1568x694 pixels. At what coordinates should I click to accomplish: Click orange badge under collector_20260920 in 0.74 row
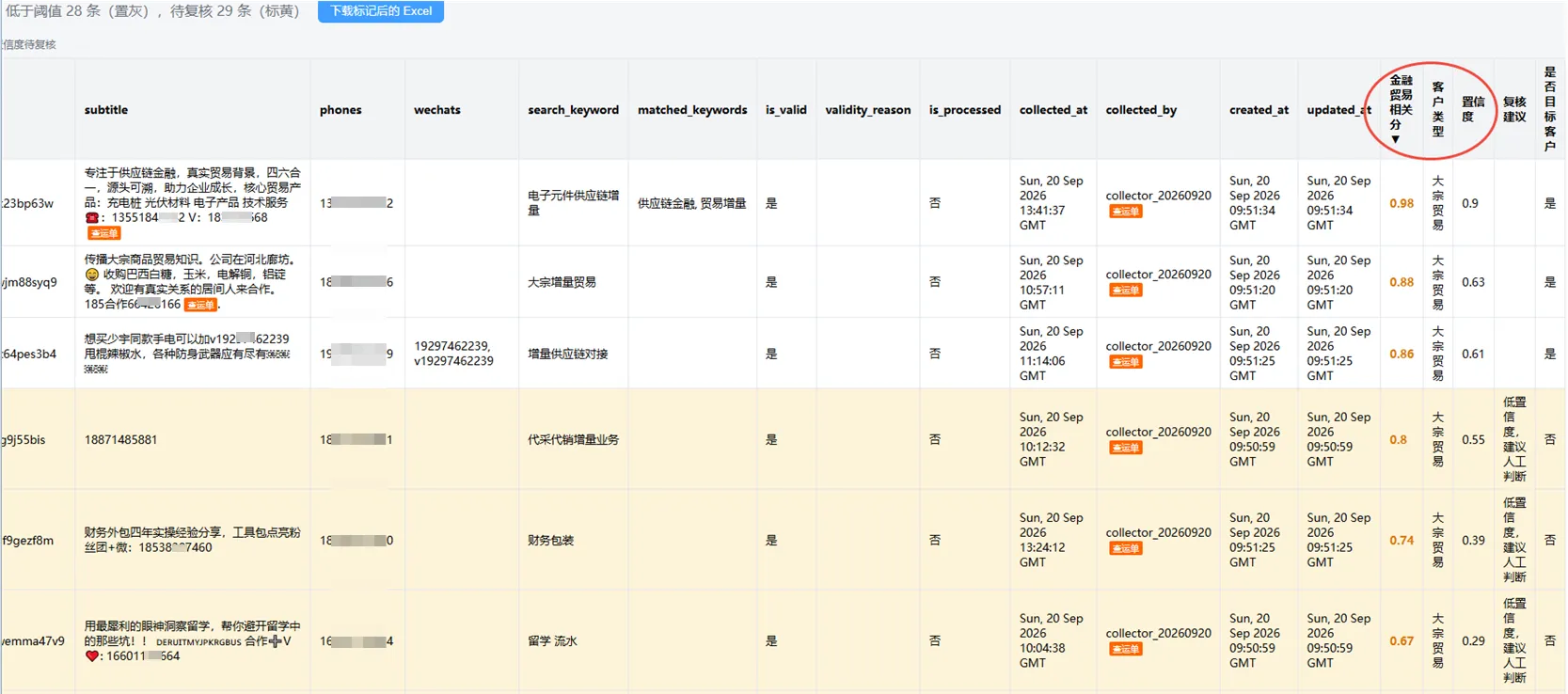coord(1125,548)
